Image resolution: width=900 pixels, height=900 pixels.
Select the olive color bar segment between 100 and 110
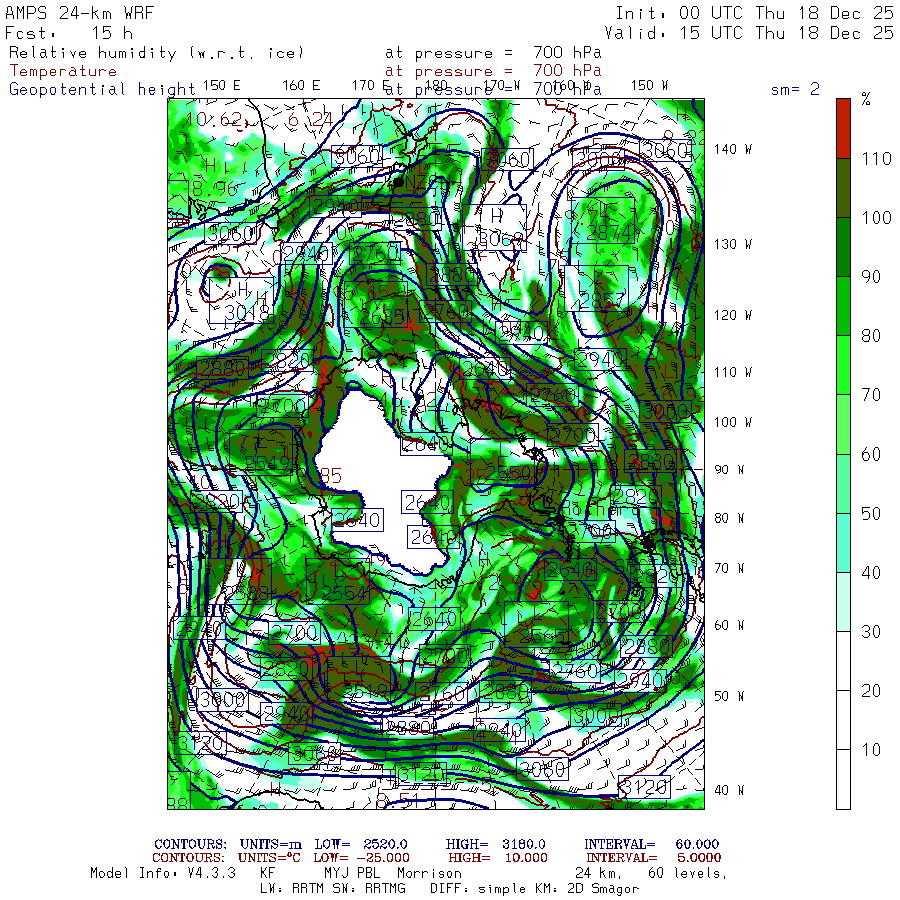tap(843, 188)
